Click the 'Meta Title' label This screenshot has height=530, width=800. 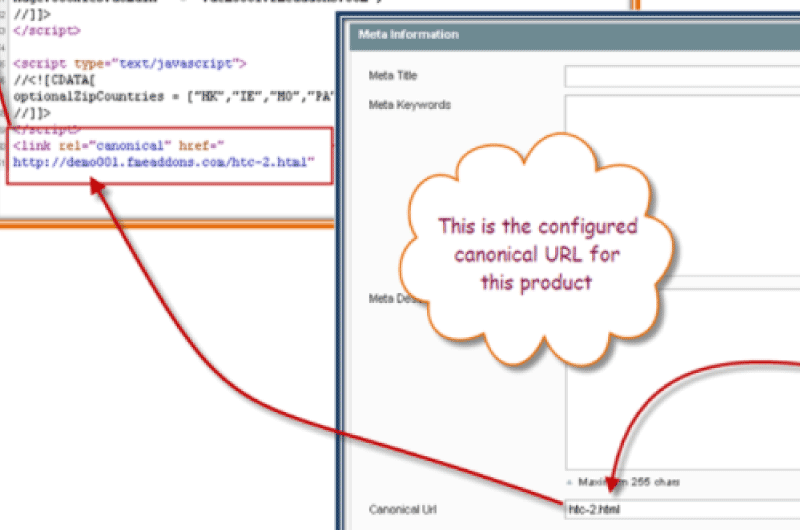pyautogui.click(x=393, y=75)
